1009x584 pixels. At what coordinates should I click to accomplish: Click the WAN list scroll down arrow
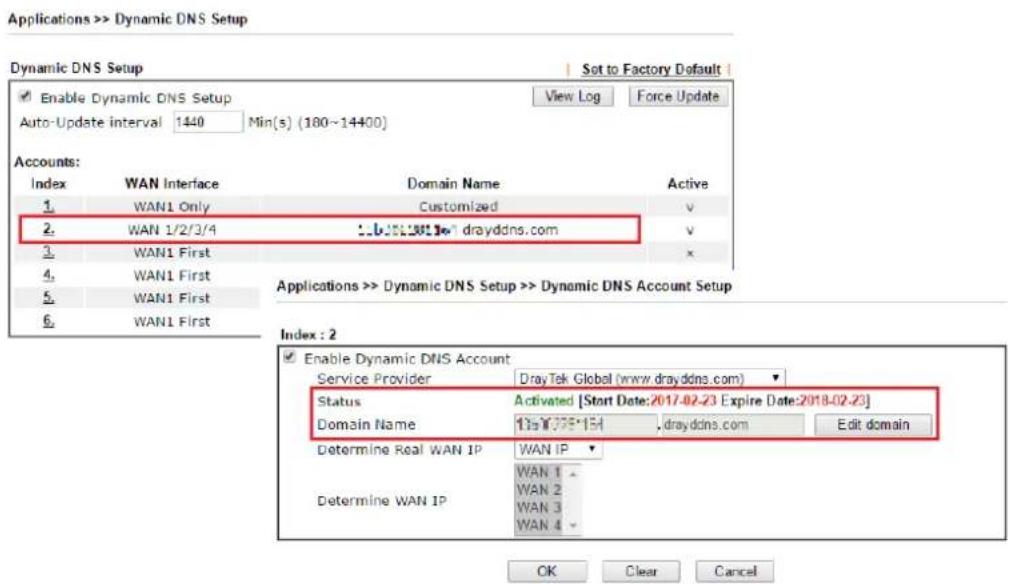point(573,525)
